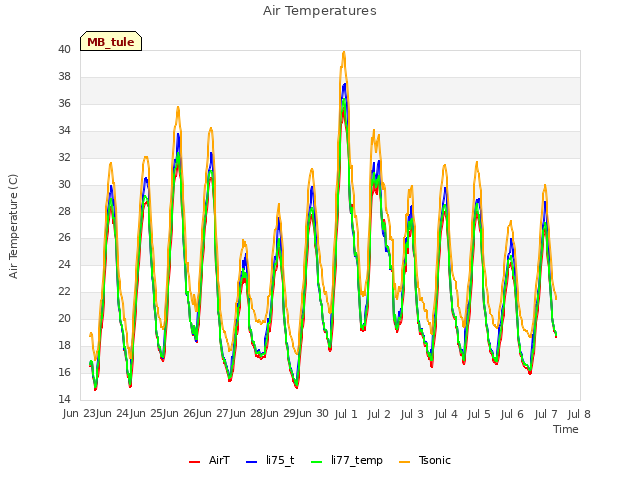The image size is (640, 480).
Task: Click the 18 y-axis tick label
Action: (x=64, y=345)
